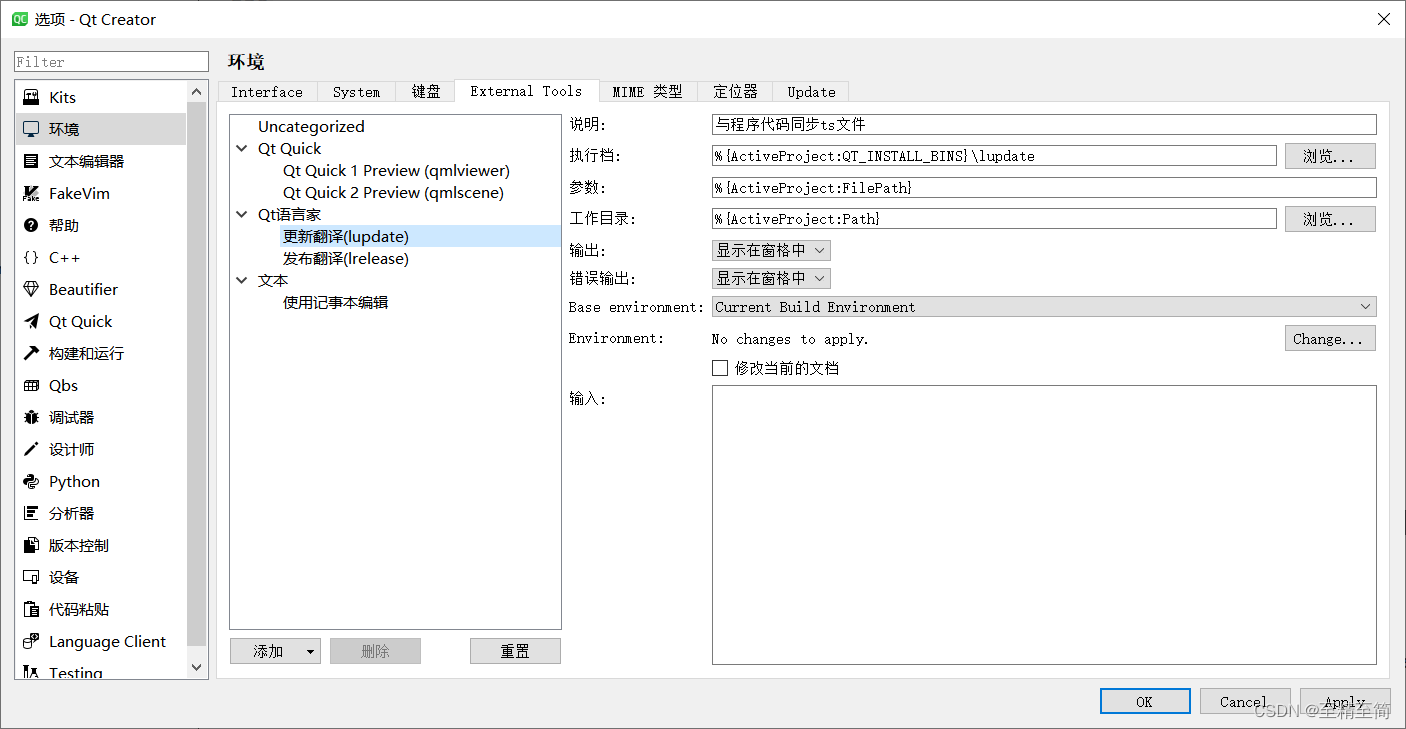Click inside the Filter search field
1406x729 pixels.
point(110,61)
